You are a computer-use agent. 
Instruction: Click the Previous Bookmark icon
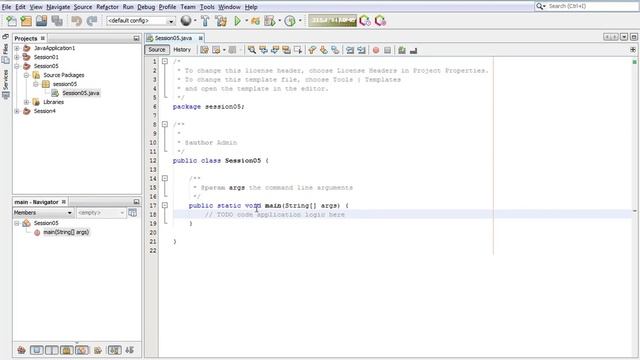(x=312, y=50)
